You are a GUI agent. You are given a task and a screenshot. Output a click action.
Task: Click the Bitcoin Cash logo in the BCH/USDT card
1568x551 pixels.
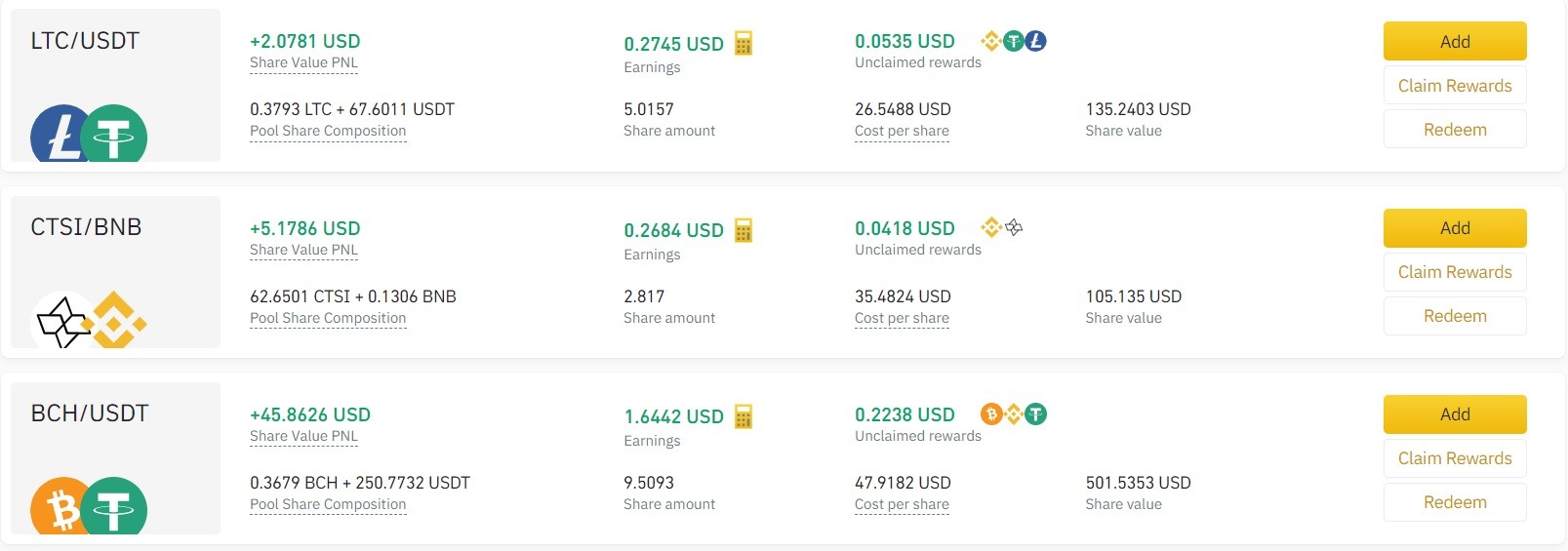point(60,506)
